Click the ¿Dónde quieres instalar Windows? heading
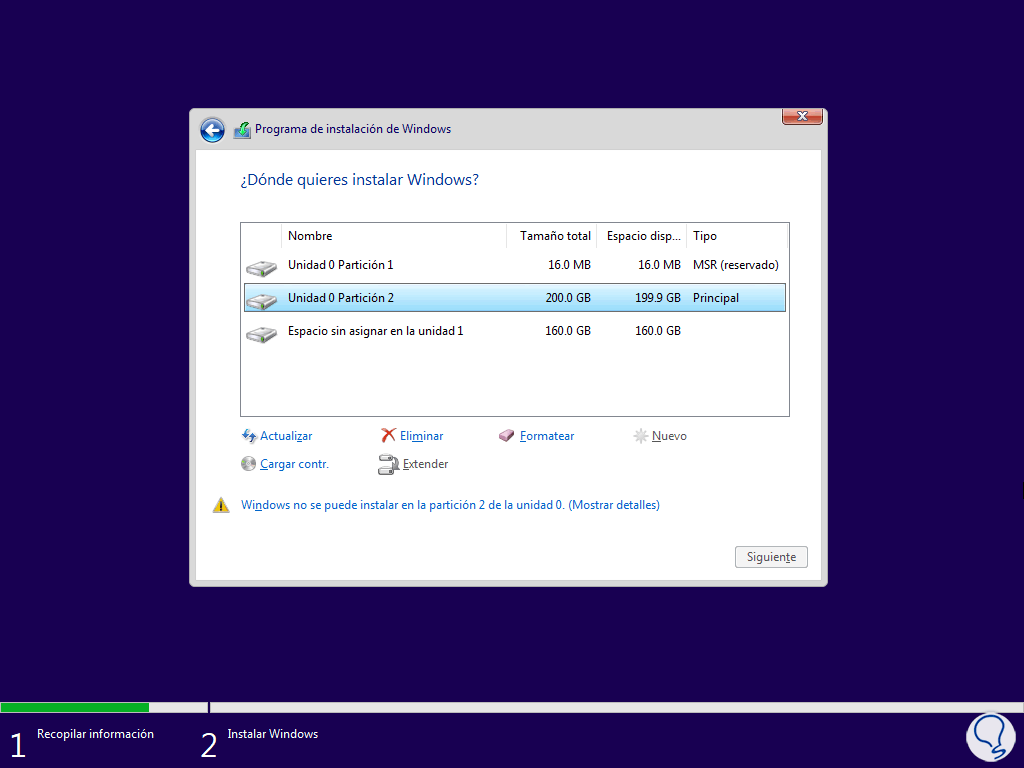 click(359, 180)
